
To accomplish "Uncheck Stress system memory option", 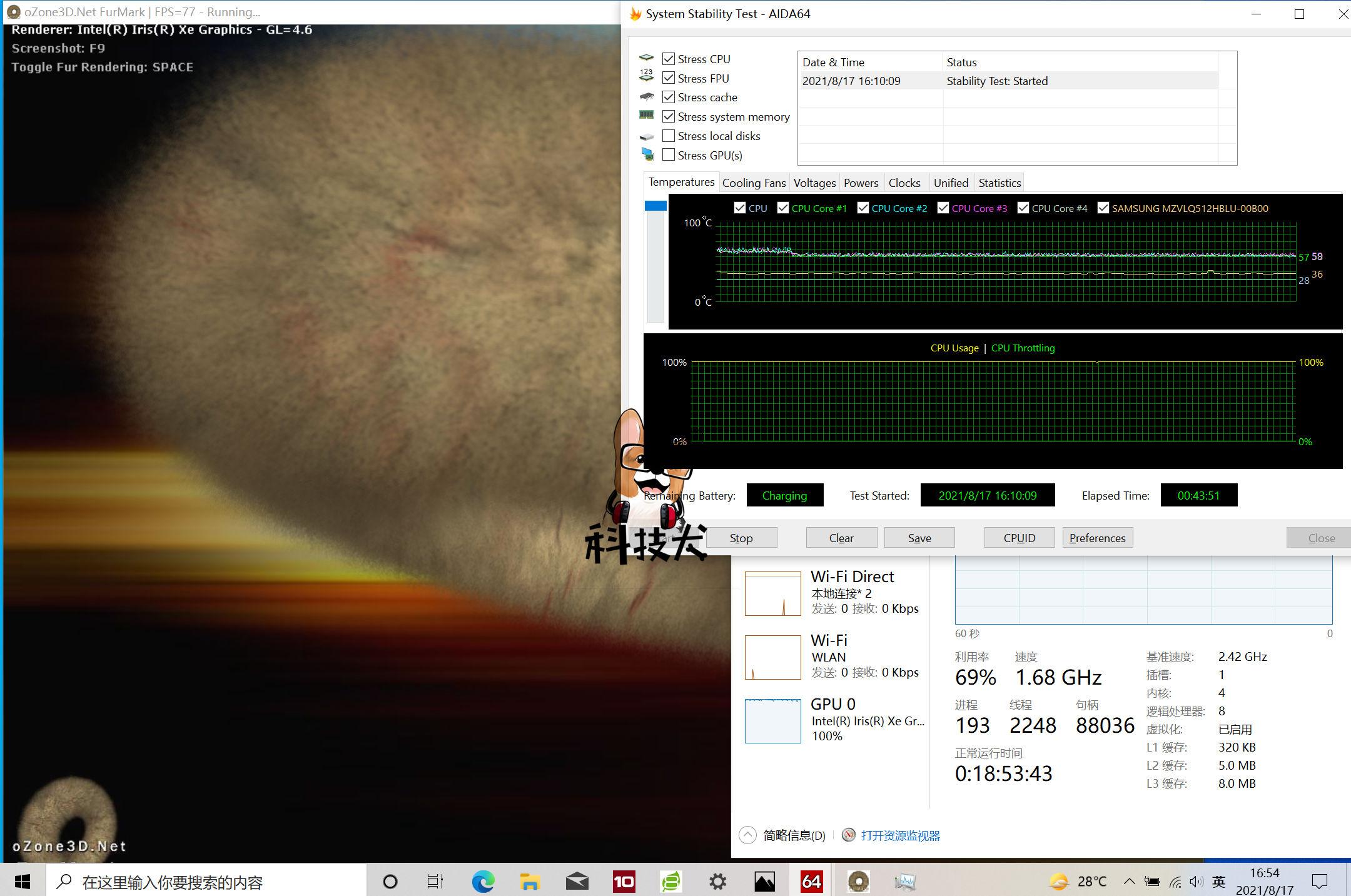I will click(x=669, y=116).
